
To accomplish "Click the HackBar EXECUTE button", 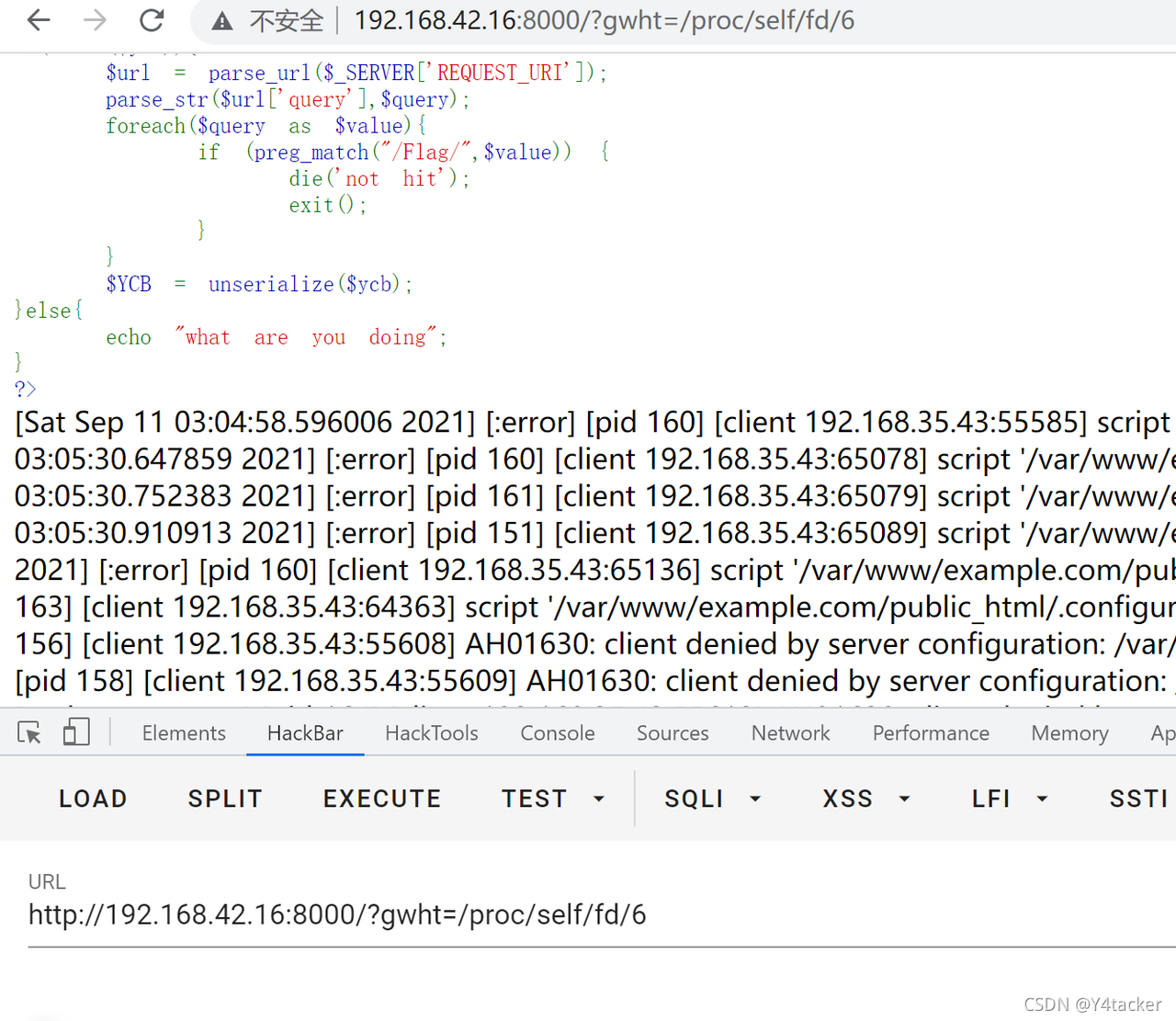I will tap(382, 799).
